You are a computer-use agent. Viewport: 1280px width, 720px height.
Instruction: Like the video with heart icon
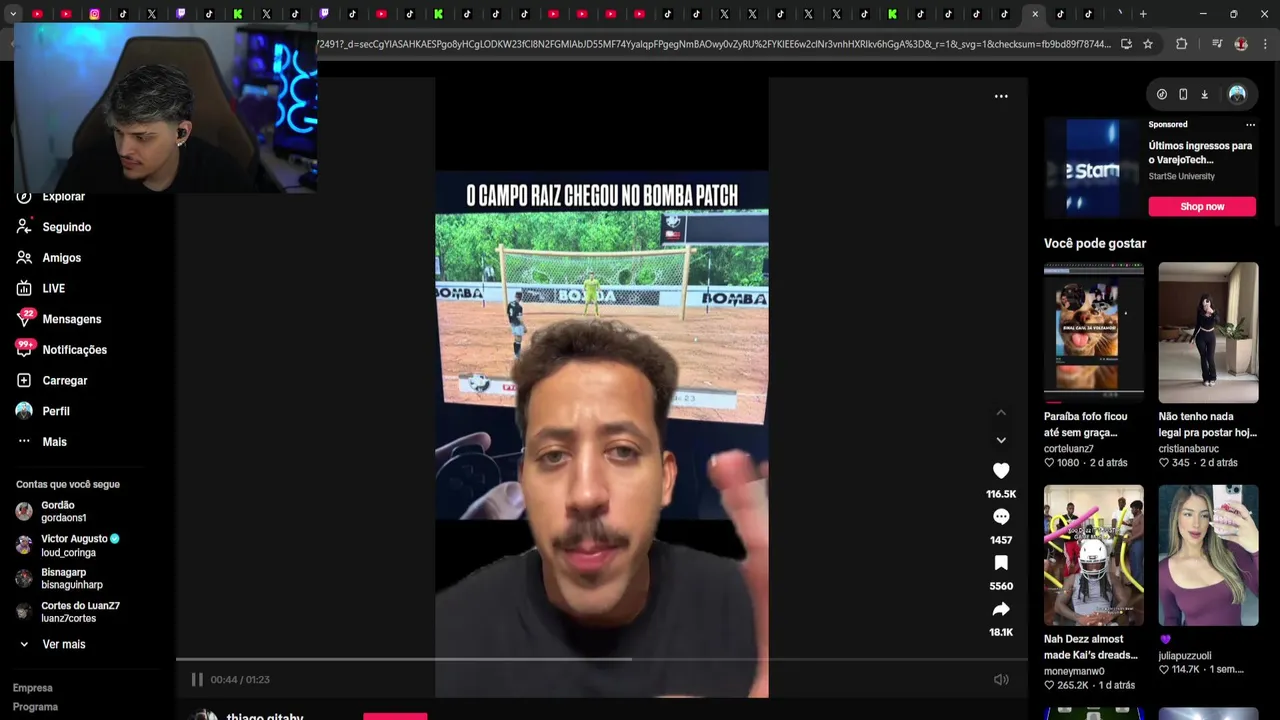click(1001, 470)
